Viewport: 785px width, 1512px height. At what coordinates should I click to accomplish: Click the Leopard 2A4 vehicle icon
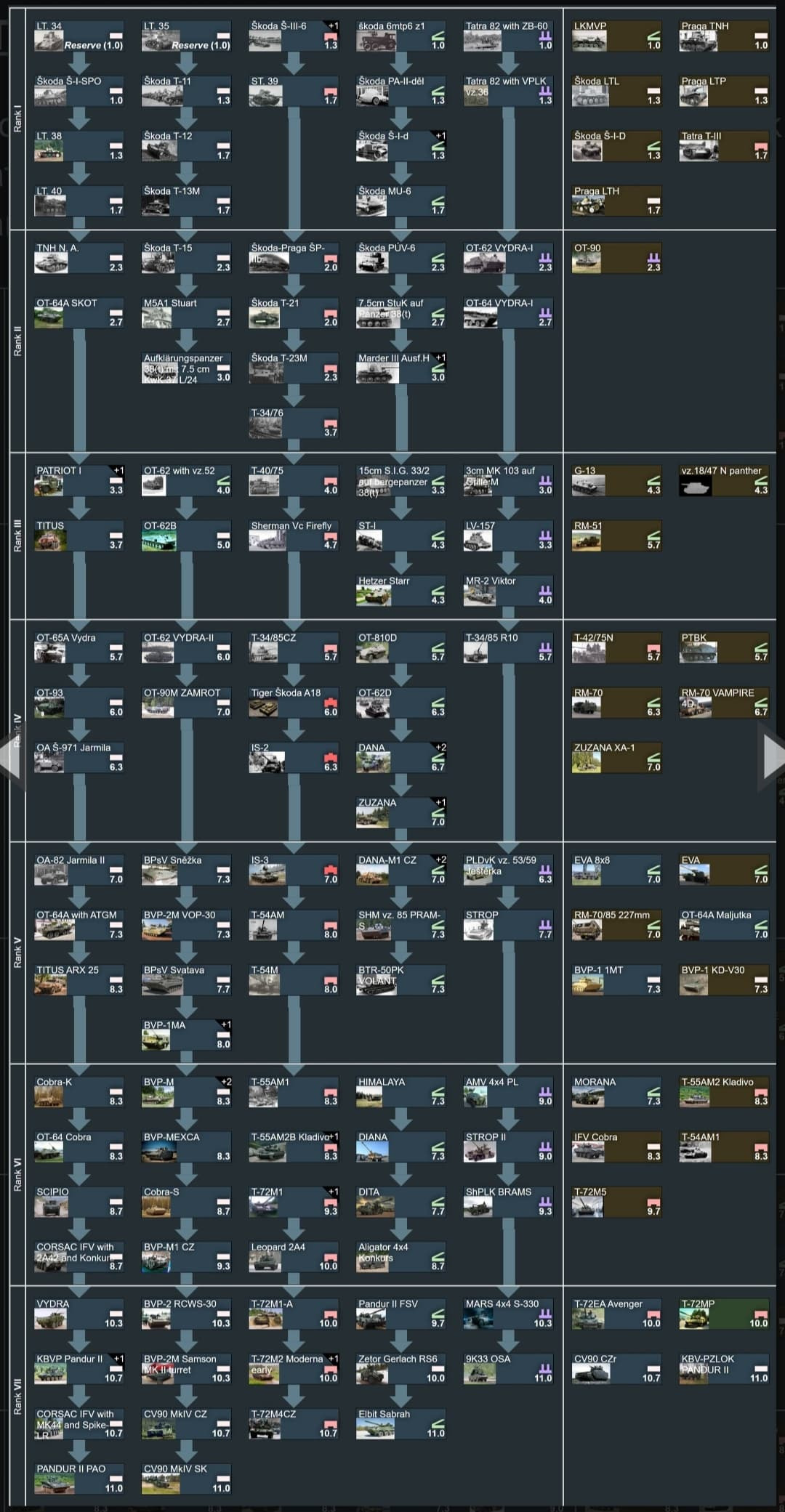point(266,1261)
